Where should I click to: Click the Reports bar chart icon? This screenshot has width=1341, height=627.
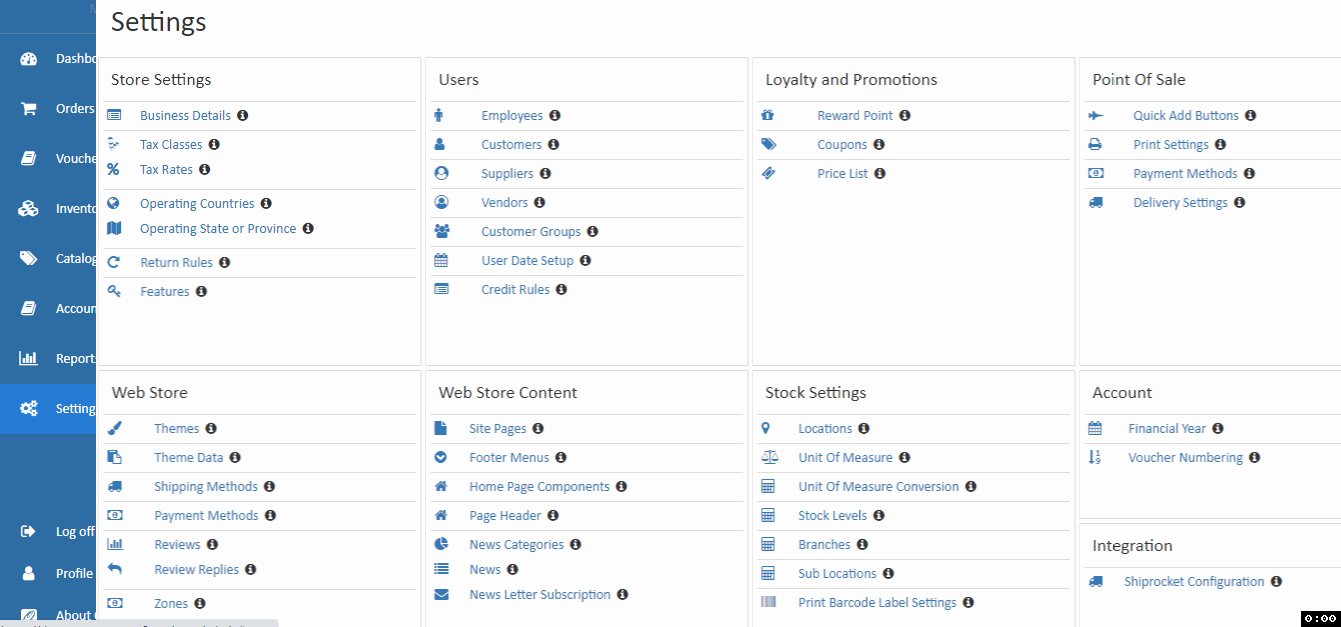pos(29,359)
